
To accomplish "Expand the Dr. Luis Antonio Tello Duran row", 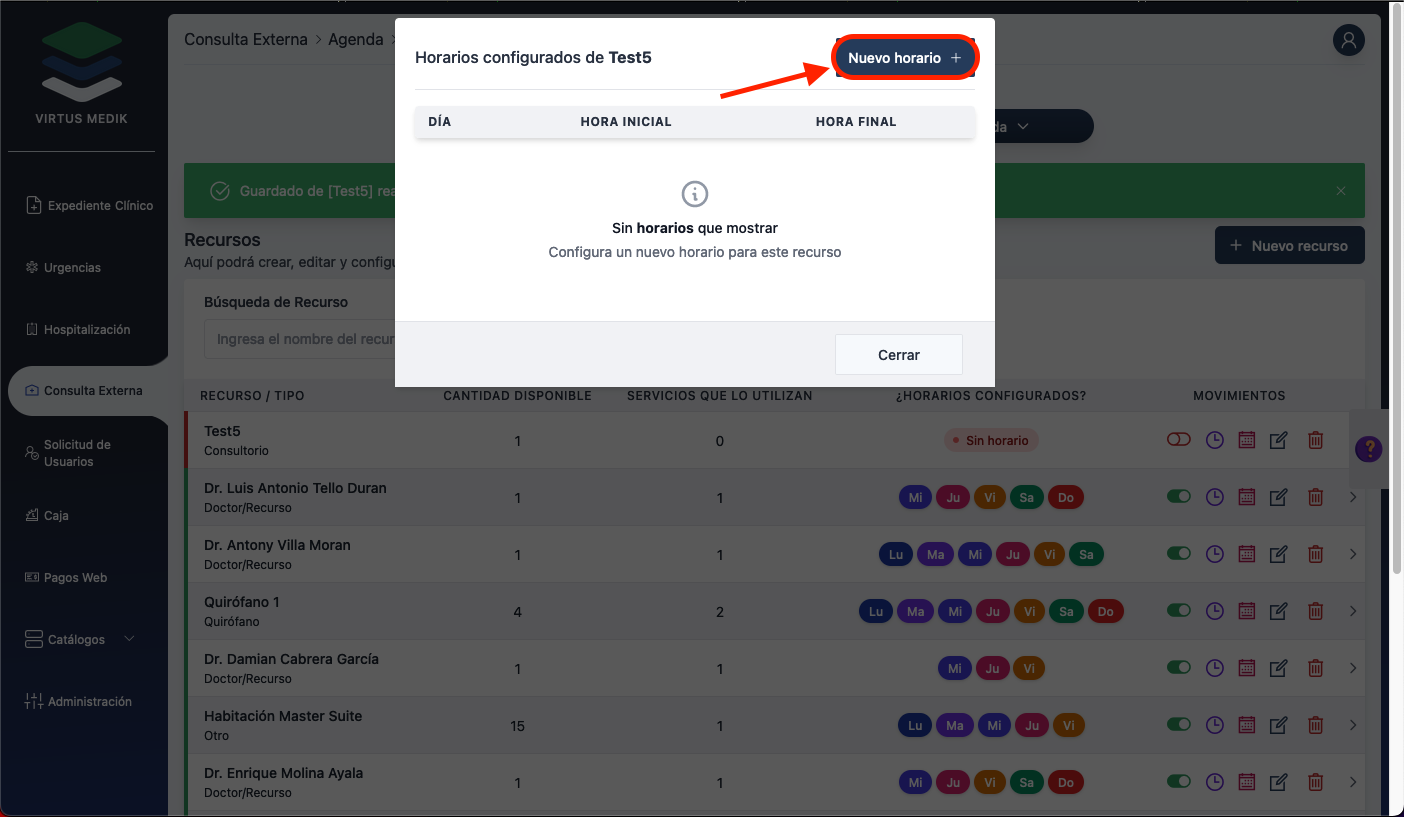I will pos(1353,497).
